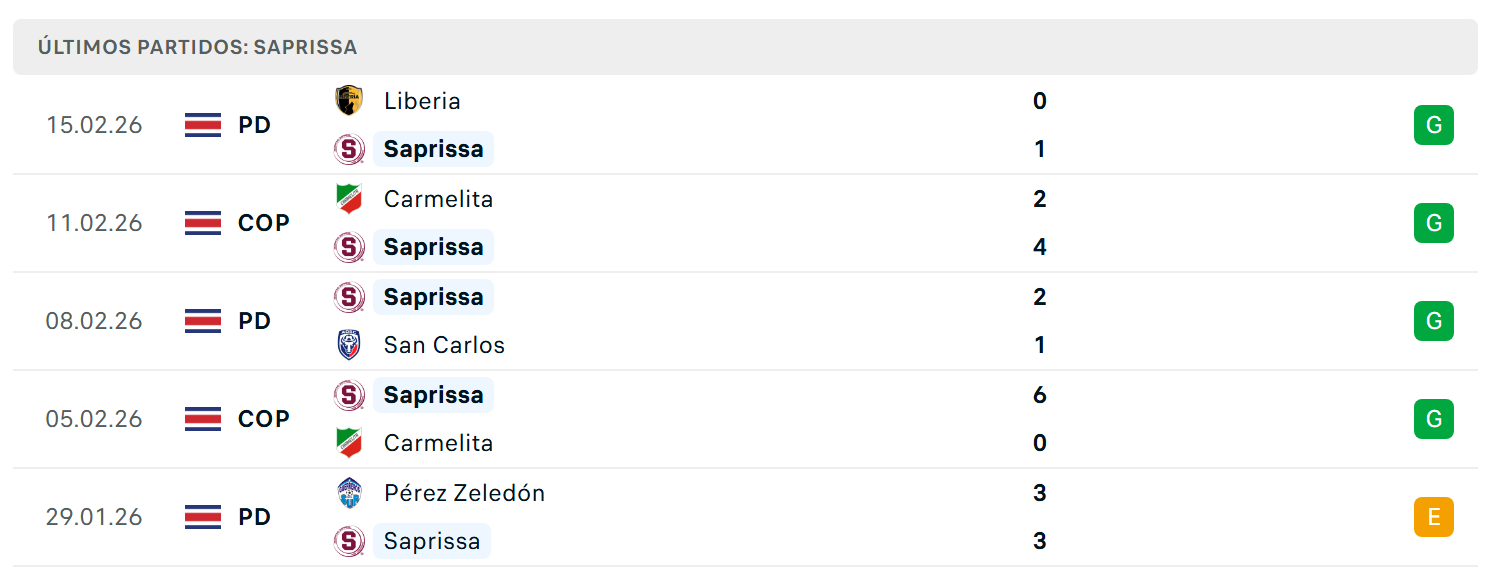Open the Pérez Zeledón team link
1493x588 pixels.
click(464, 493)
